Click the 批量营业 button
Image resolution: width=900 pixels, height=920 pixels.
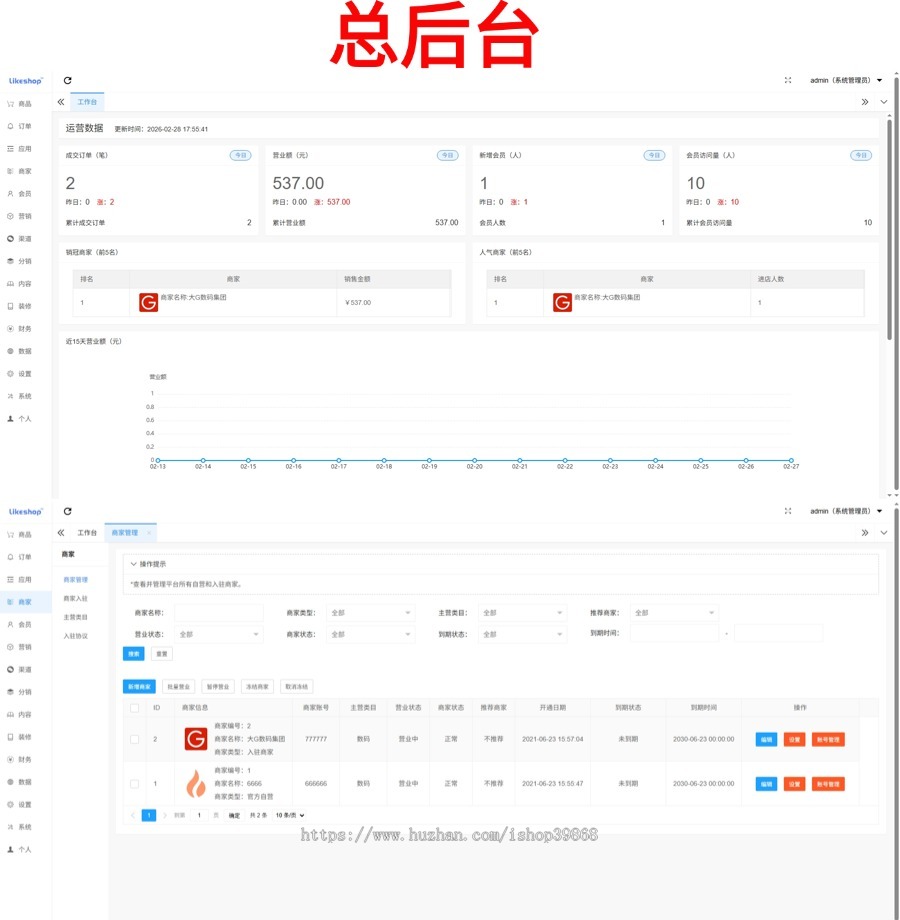click(178, 686)
